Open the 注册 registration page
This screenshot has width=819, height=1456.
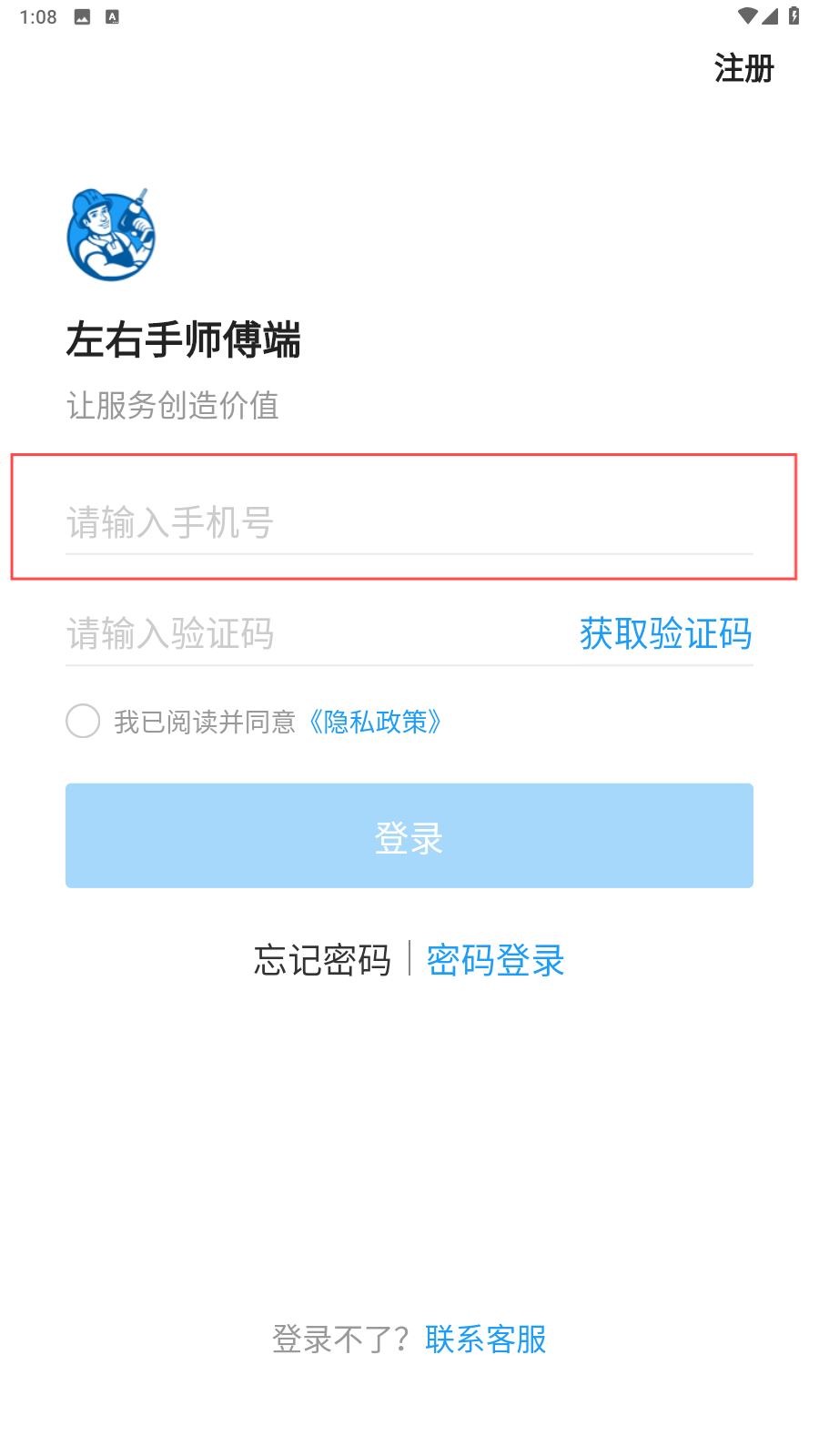tap(743, 68)
